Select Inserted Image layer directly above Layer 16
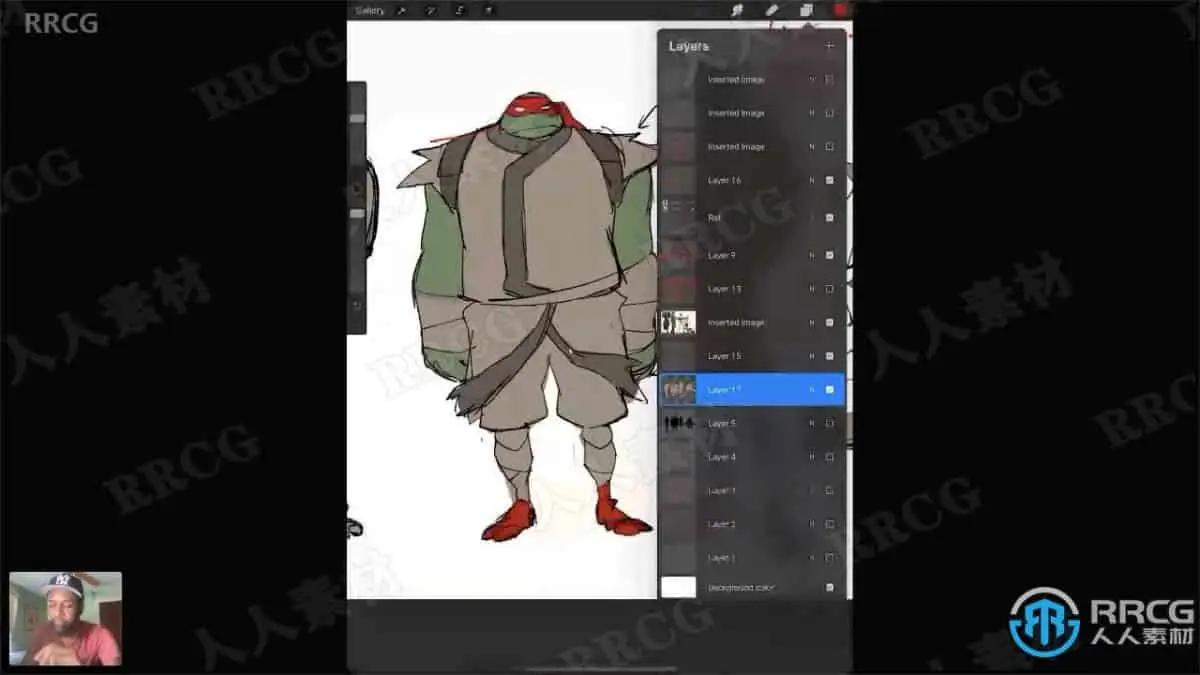 [752, 146]
